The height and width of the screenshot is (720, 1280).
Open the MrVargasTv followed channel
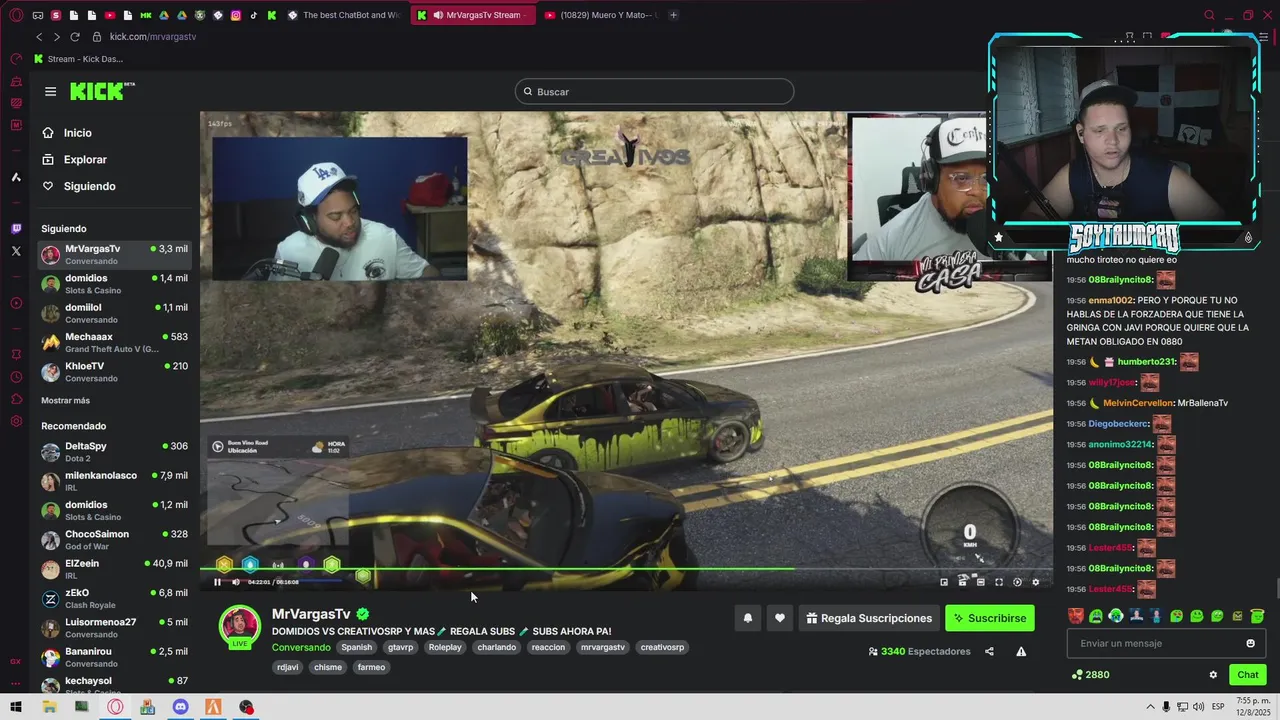114,254
